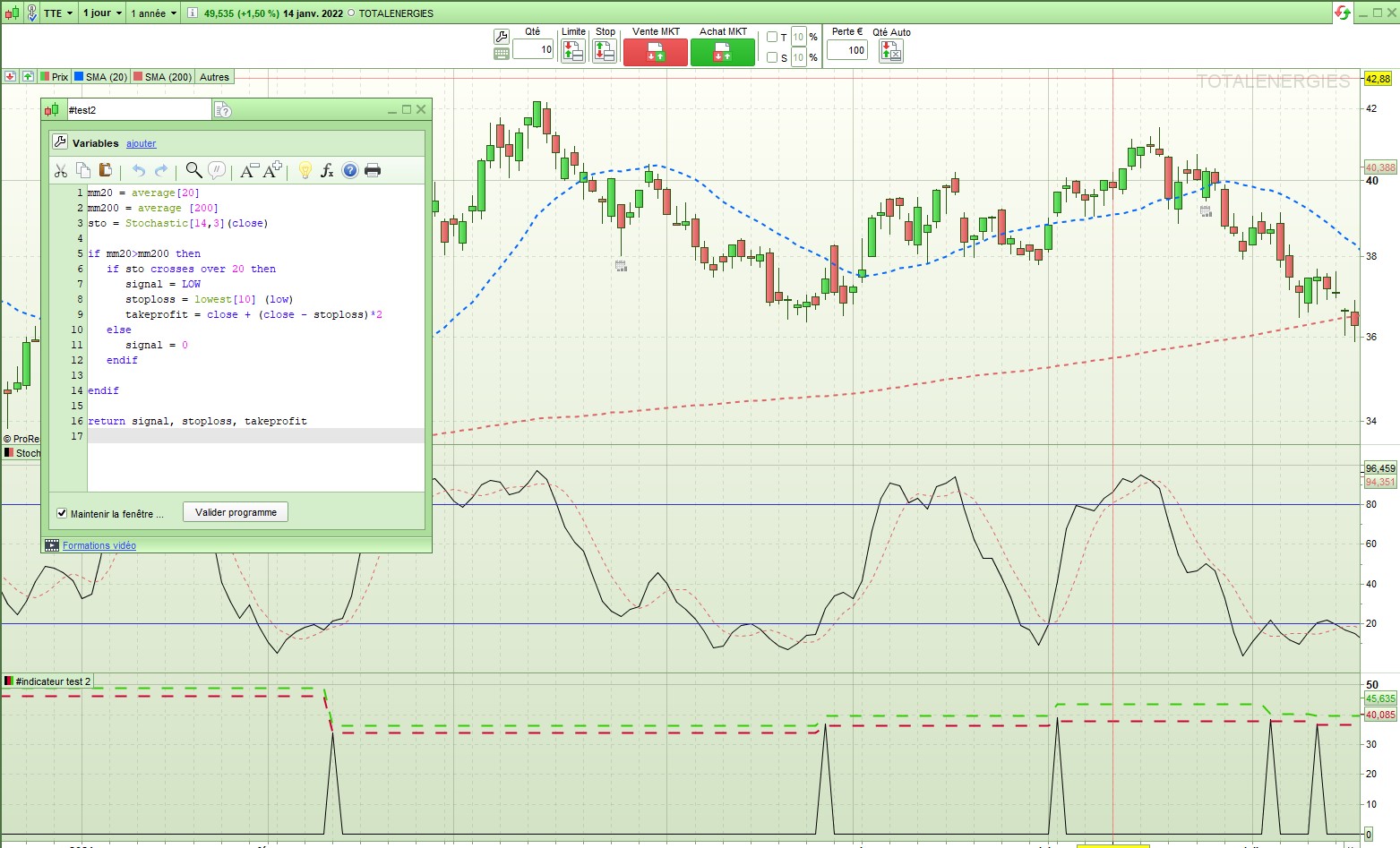Click the red-green refresh arrows icon top right
1400x848 pixels.
point(1343,13)
